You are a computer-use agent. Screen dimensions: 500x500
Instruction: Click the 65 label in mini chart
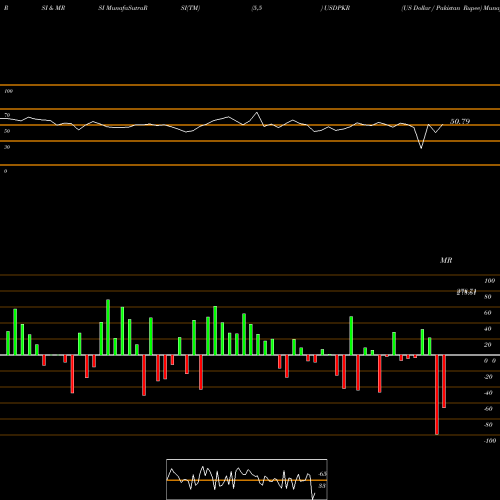pyautogui.click(x=322, y=474)
